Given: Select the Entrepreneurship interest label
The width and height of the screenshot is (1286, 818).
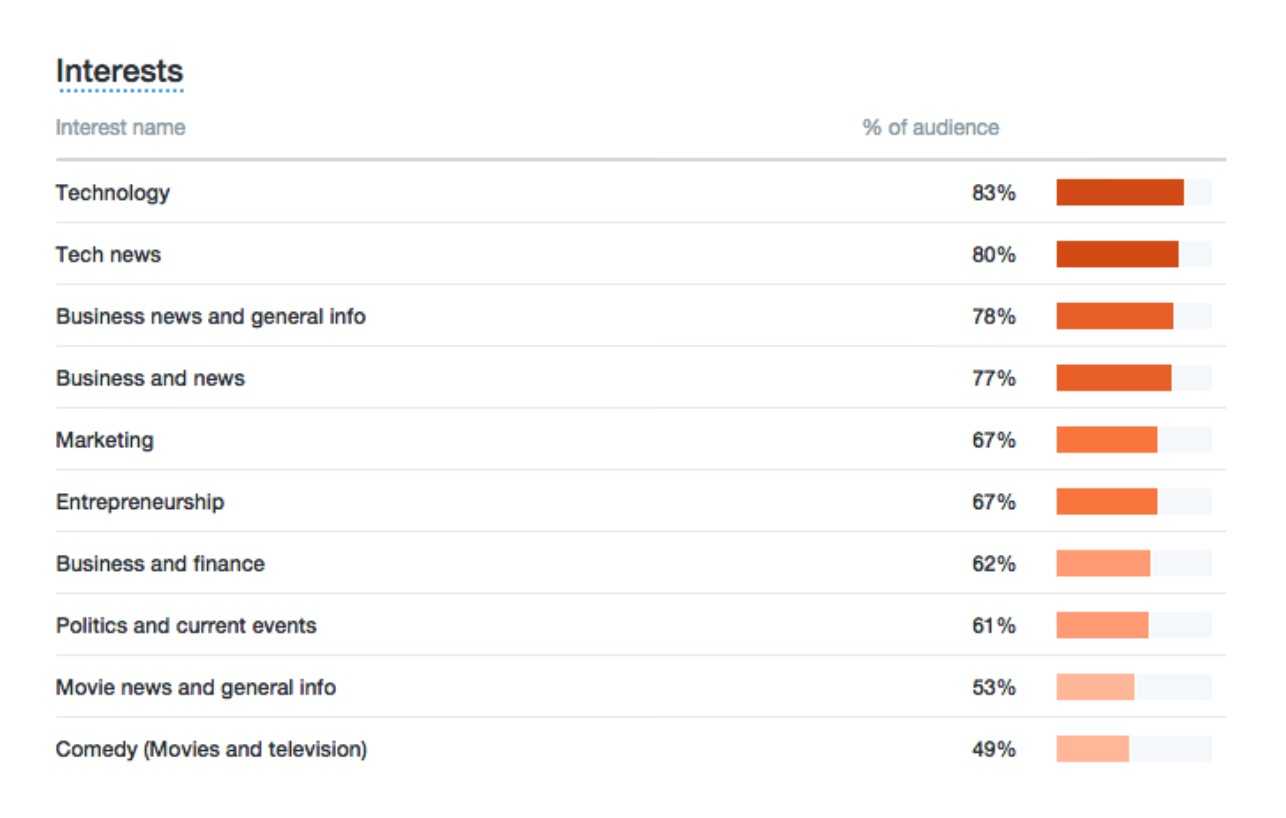Looking at the screenshot, I should coord(140,502).
